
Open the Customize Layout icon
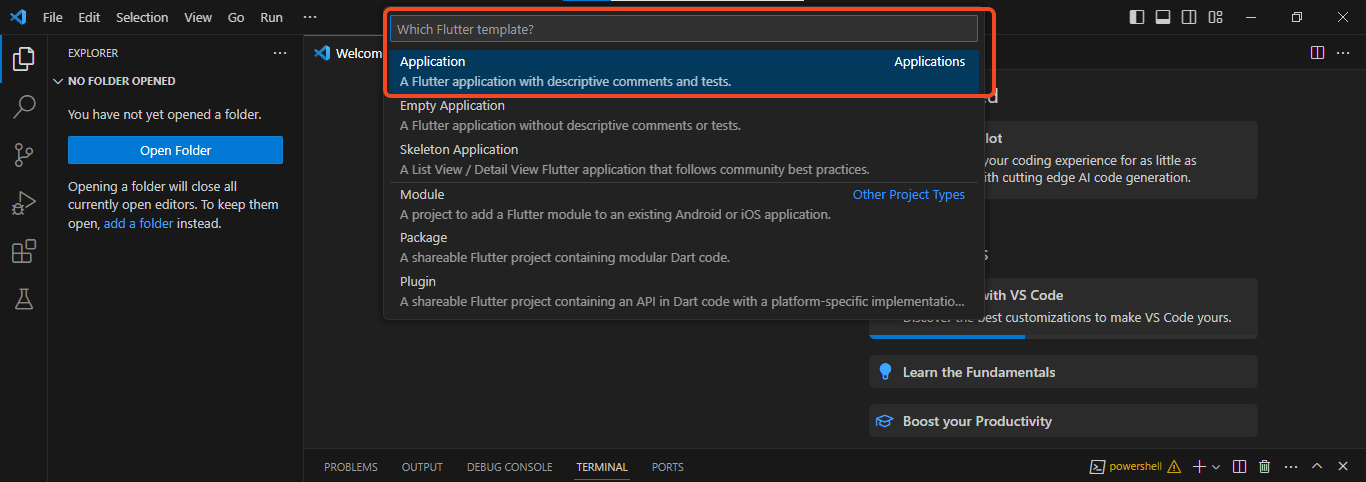[x=1215, y=17]
